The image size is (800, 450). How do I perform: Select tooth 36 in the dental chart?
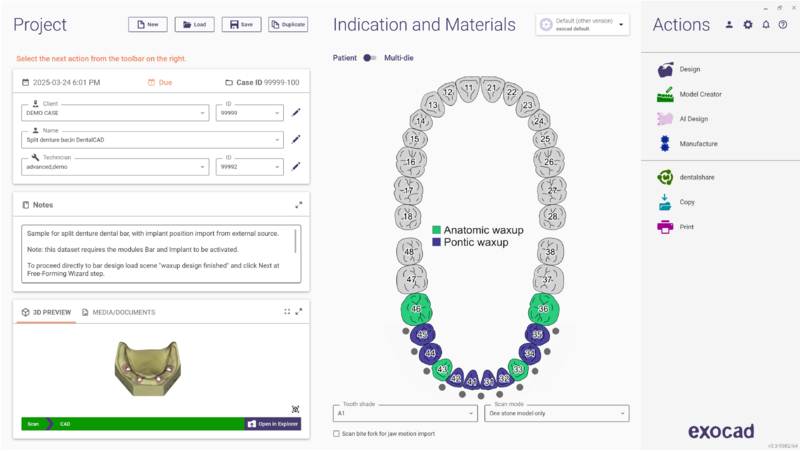click(x=544, y=309)
